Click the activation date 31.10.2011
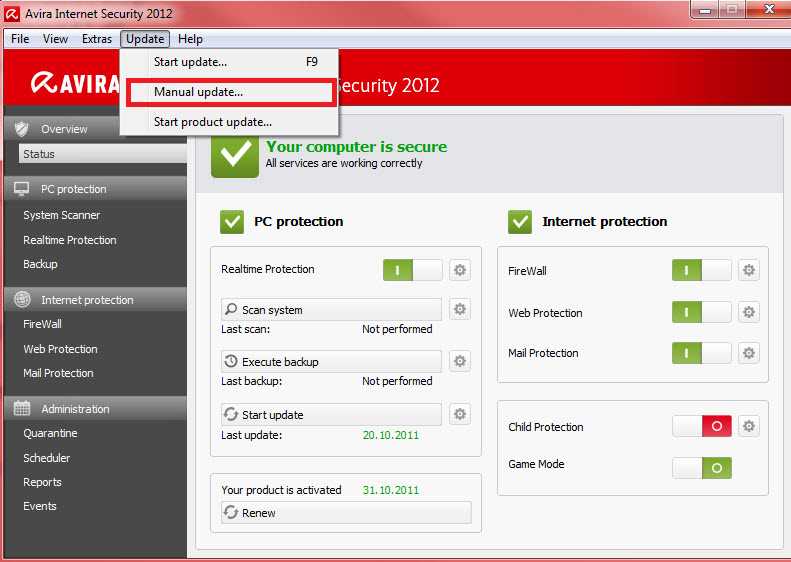791x562 pixels. pos(391,490)
